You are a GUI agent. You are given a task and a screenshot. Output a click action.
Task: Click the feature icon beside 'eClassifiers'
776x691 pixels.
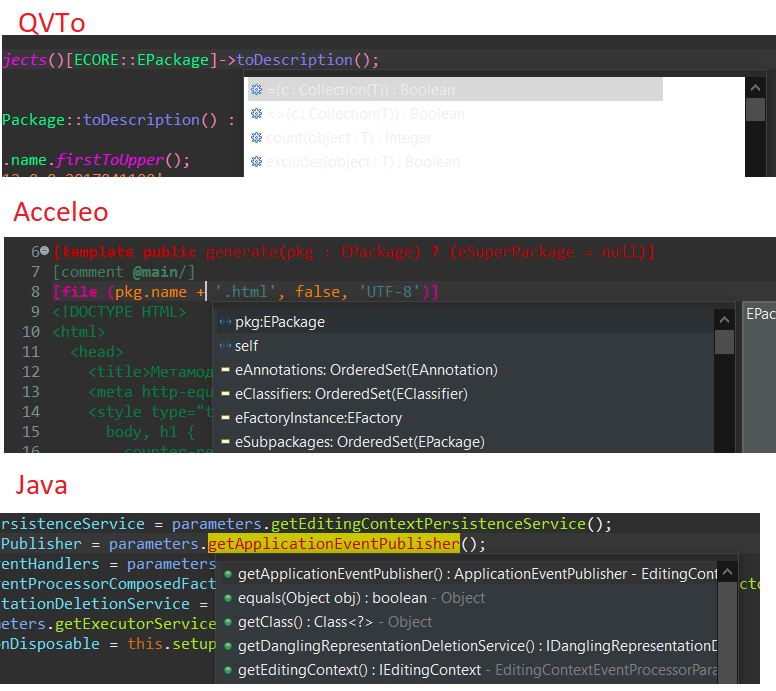pyautogui.click(x=225, y=394)
